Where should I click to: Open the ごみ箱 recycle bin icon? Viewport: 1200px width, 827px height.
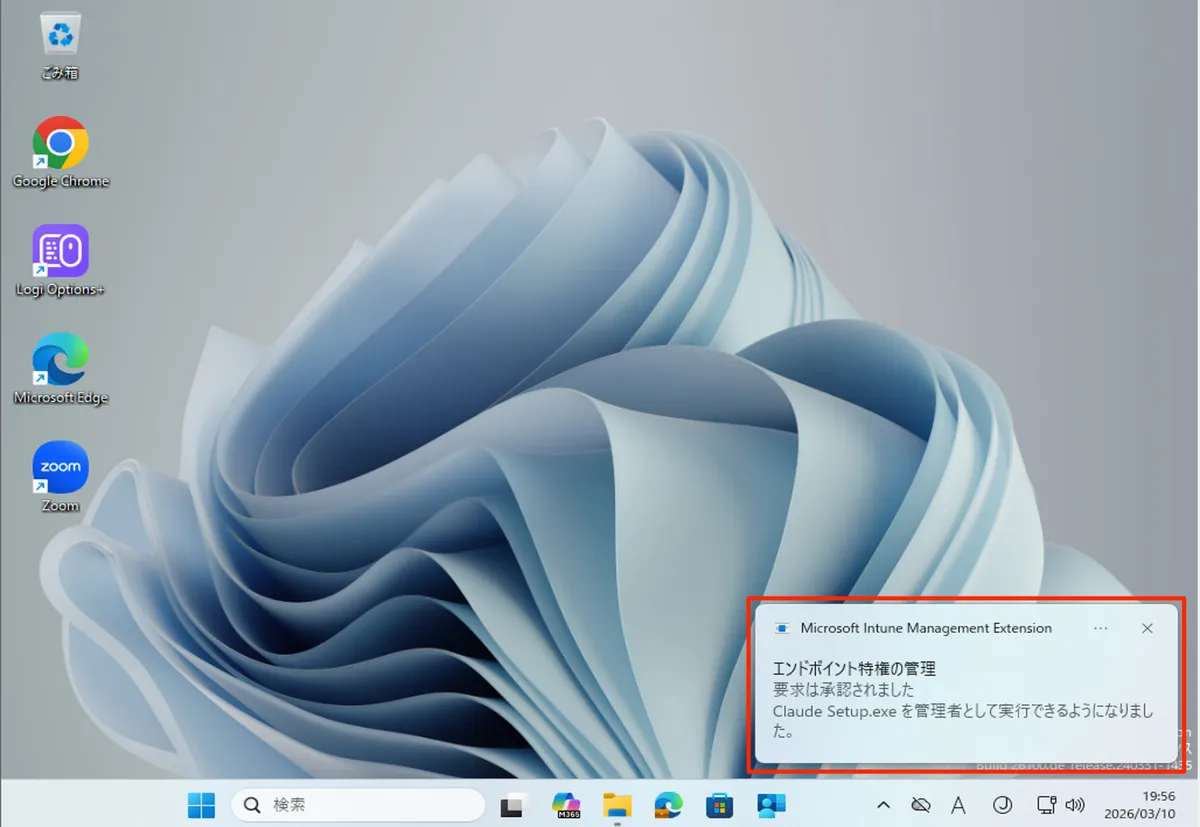click(x=60, y=46)
